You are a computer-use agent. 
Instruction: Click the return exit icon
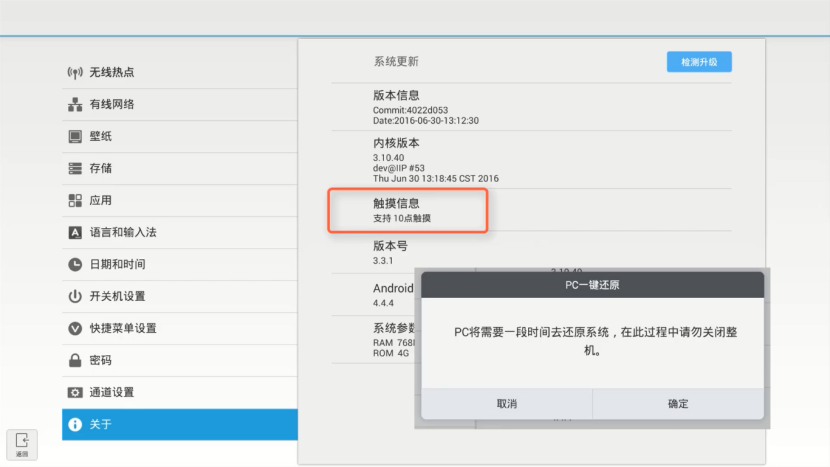point(22,444)
